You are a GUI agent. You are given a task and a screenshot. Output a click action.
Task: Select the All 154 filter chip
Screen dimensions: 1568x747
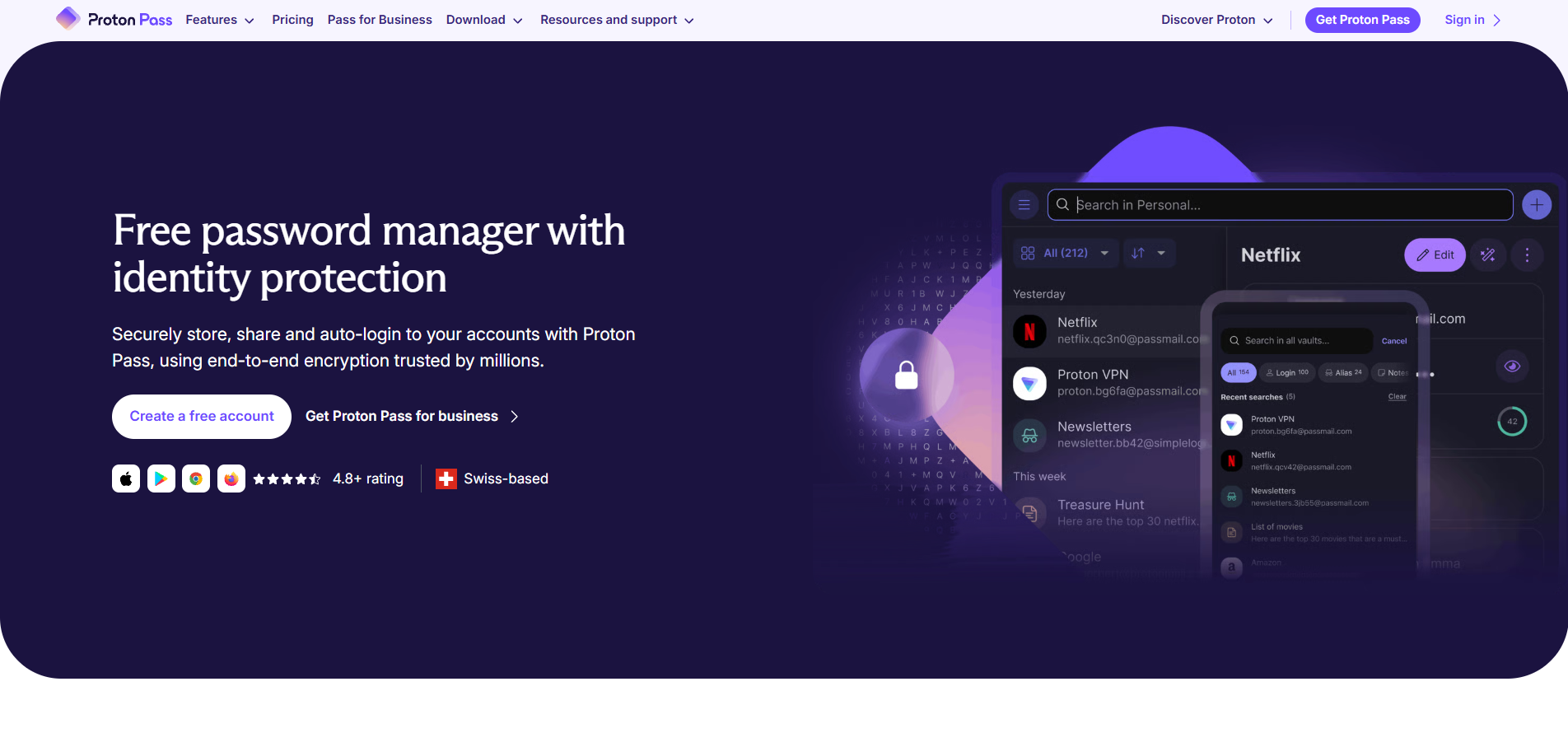click(1238, 373)
